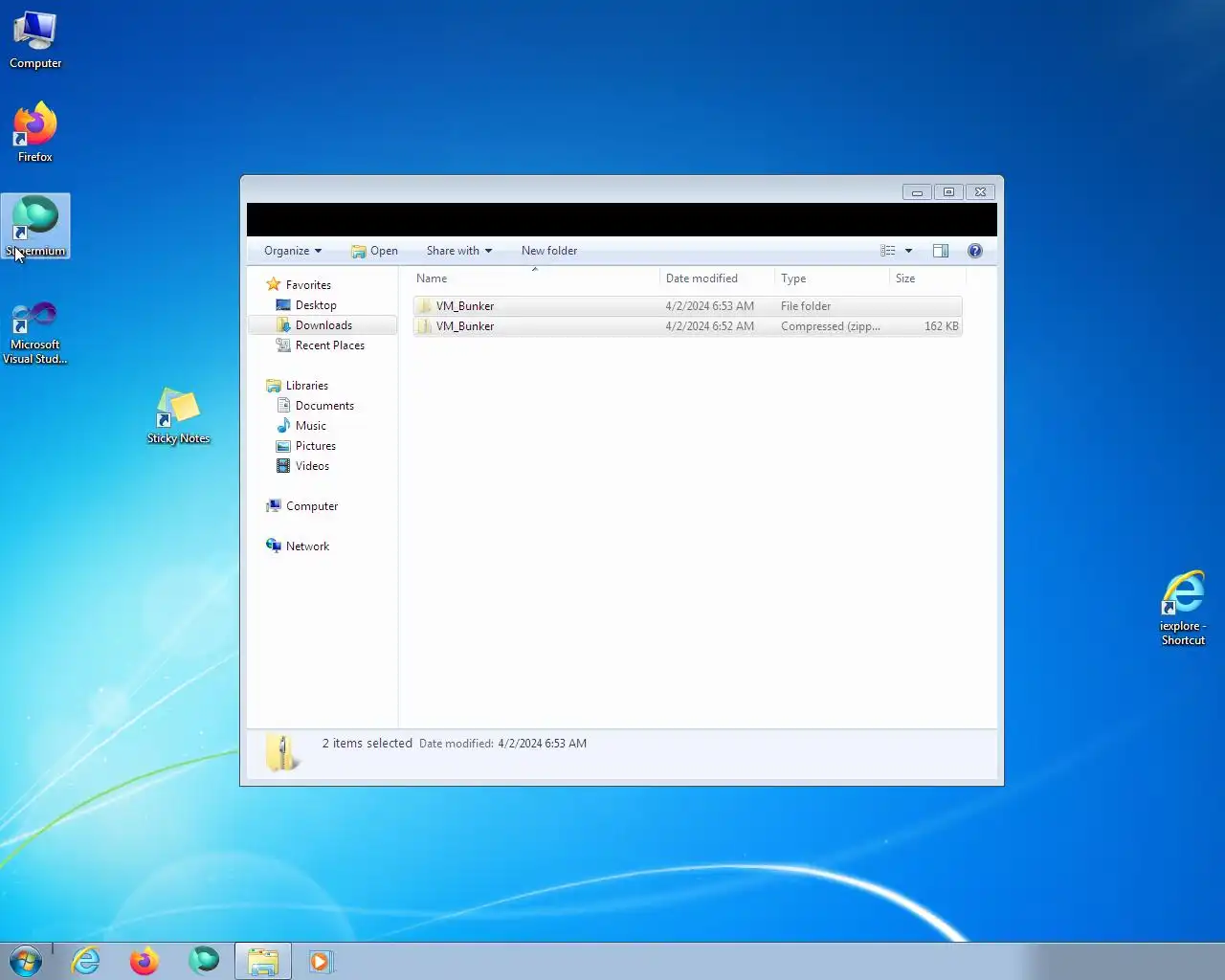Click the Open toolbar button

[374, 251]
